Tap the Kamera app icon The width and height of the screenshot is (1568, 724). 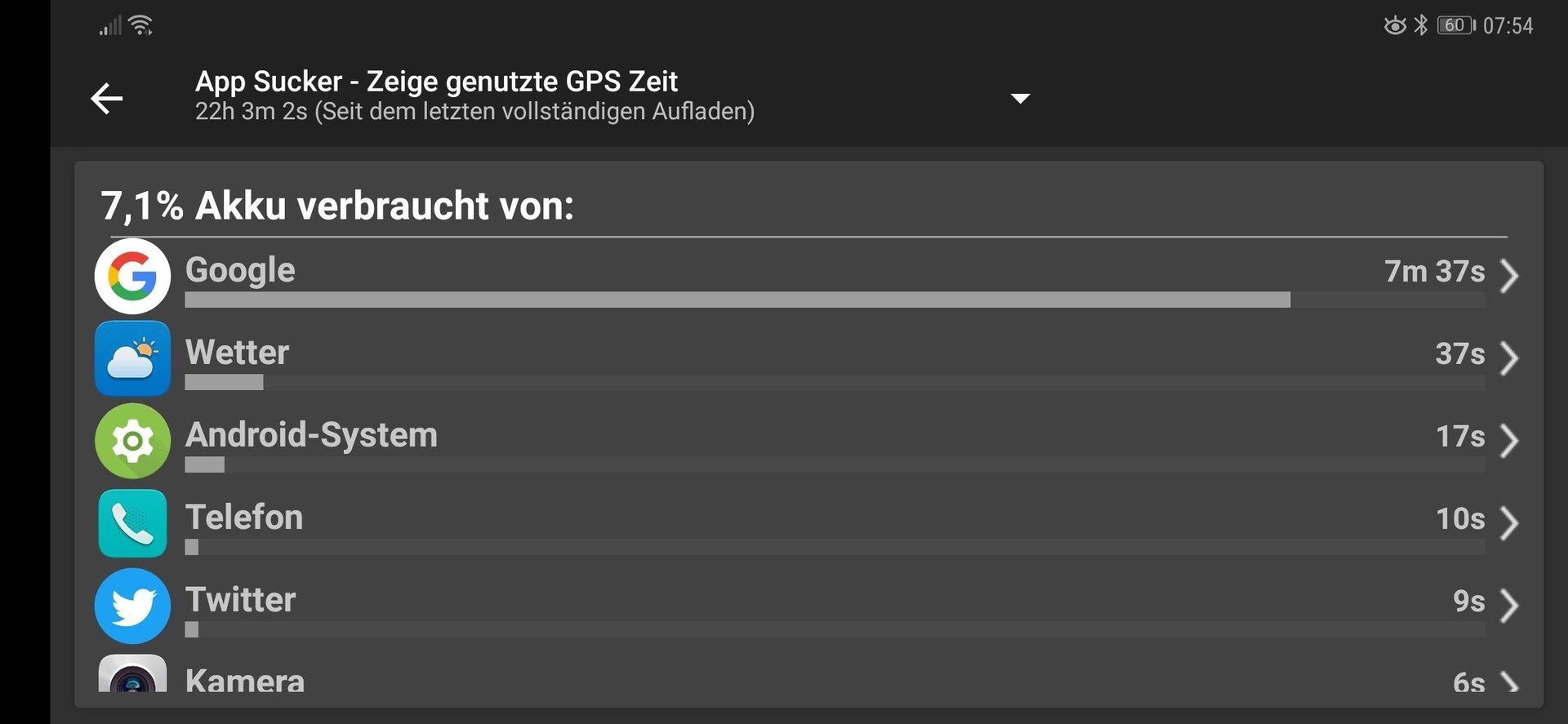coord(132,674)
